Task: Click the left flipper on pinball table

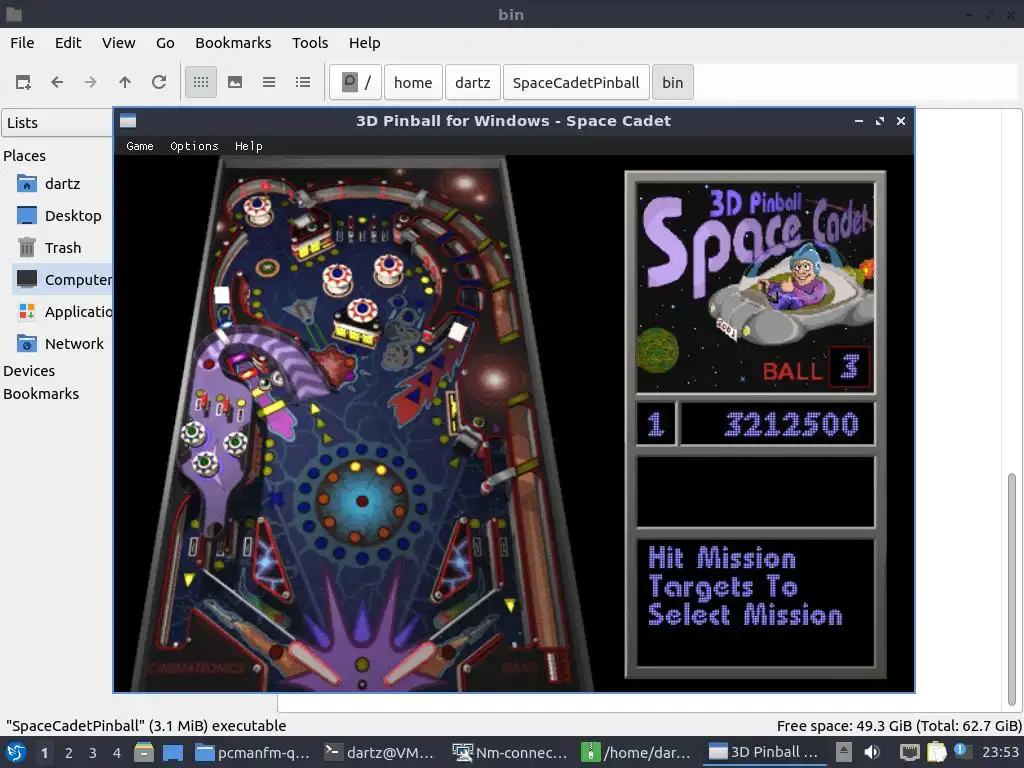Action: (313, 661)
